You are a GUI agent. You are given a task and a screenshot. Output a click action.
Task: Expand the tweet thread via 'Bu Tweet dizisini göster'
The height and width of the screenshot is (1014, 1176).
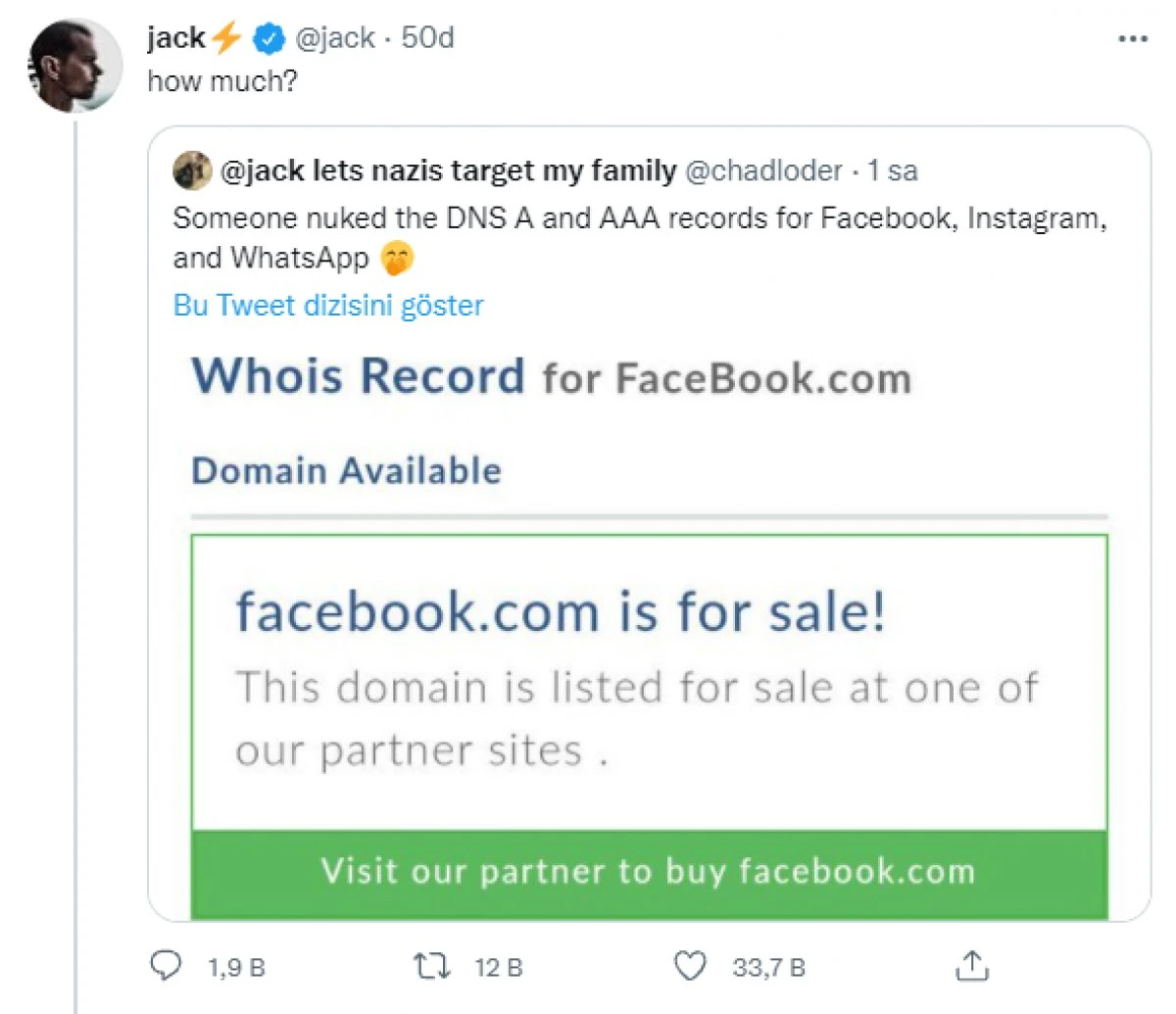327,305
